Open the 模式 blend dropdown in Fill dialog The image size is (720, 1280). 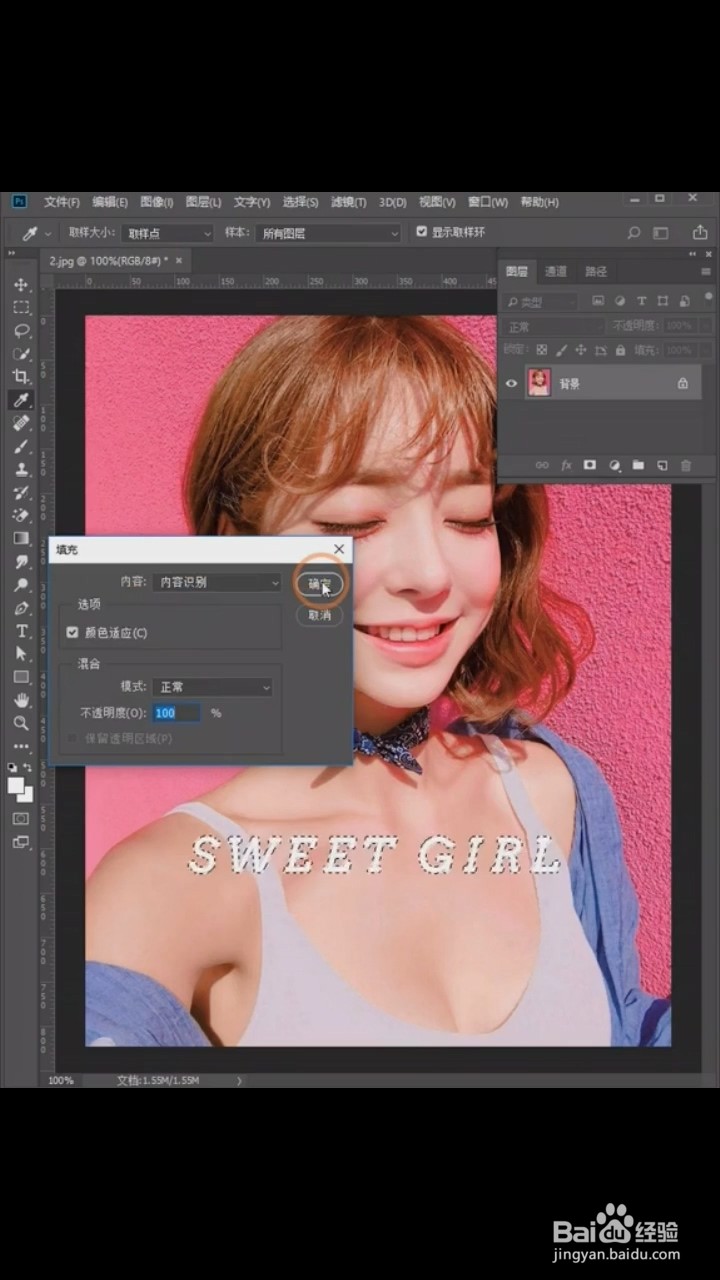(x=211, y=687)
